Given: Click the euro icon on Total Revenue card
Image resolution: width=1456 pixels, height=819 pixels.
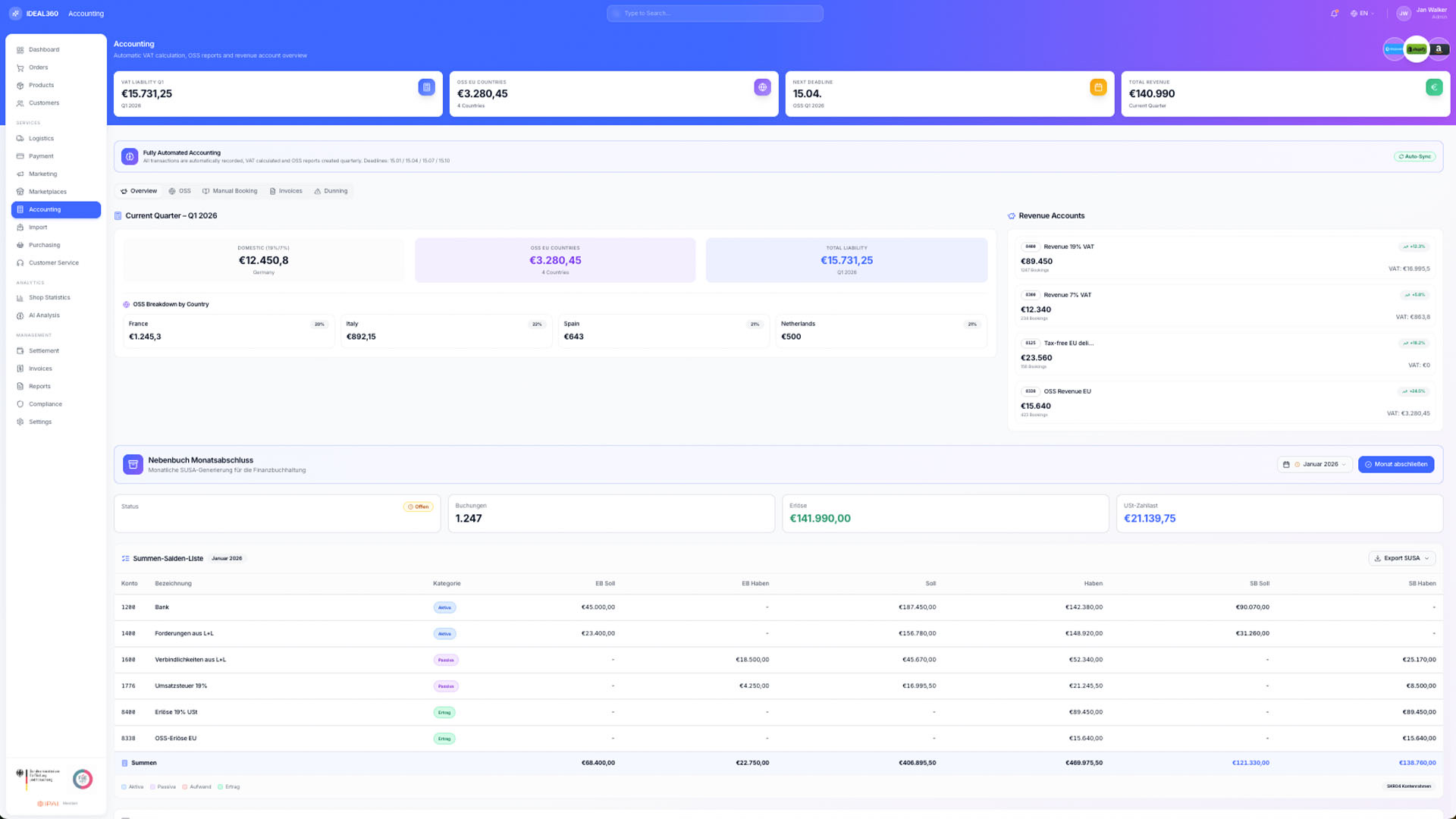Looking at the screenshot, I should pos(1434,87).
